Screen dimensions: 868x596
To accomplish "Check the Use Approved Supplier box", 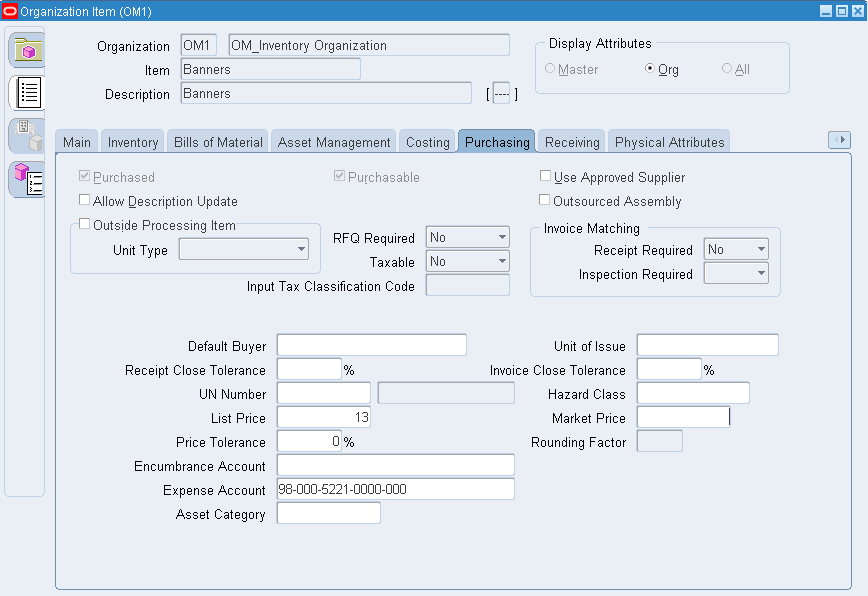I will coord(545,176).
